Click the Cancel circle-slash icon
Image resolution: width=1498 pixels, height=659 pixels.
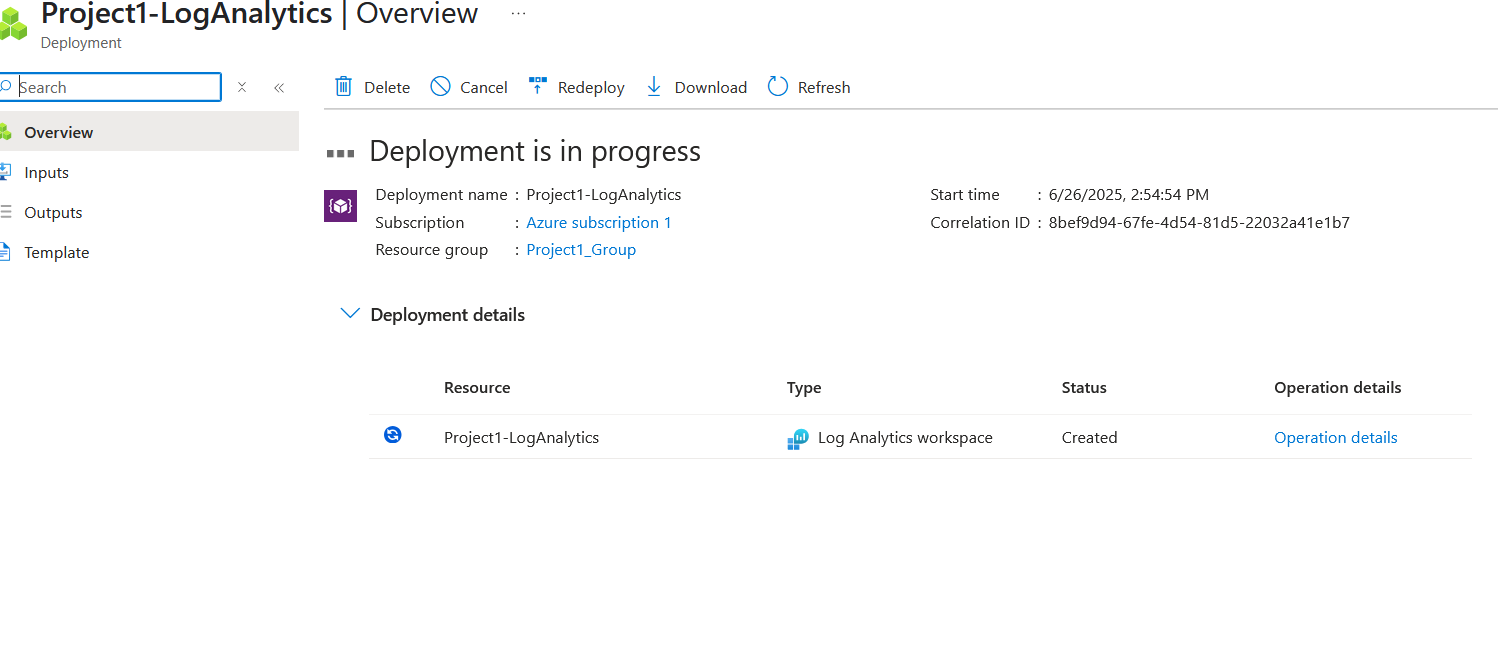[440, 87]
